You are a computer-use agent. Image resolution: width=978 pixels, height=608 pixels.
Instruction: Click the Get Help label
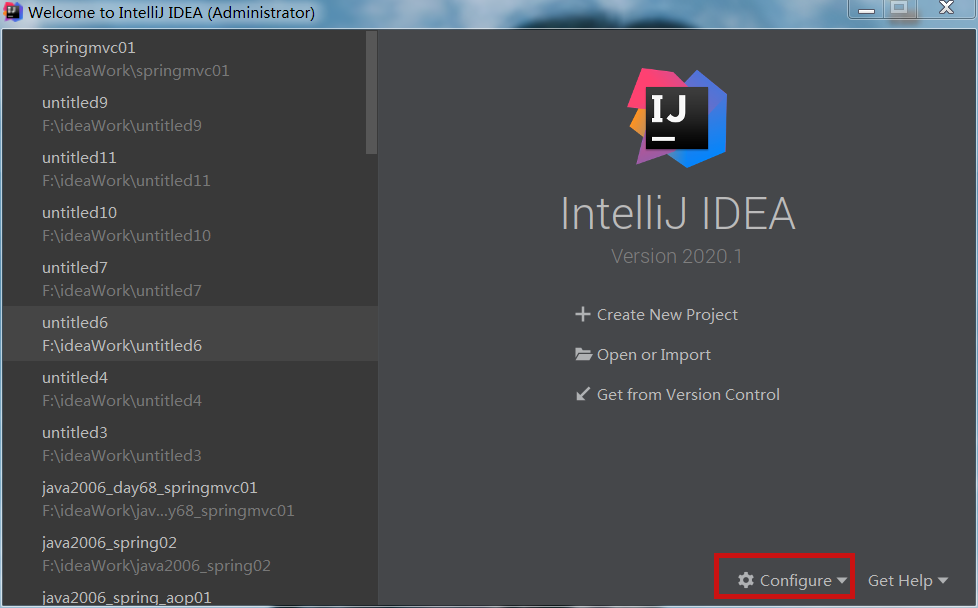coord(900,581)
